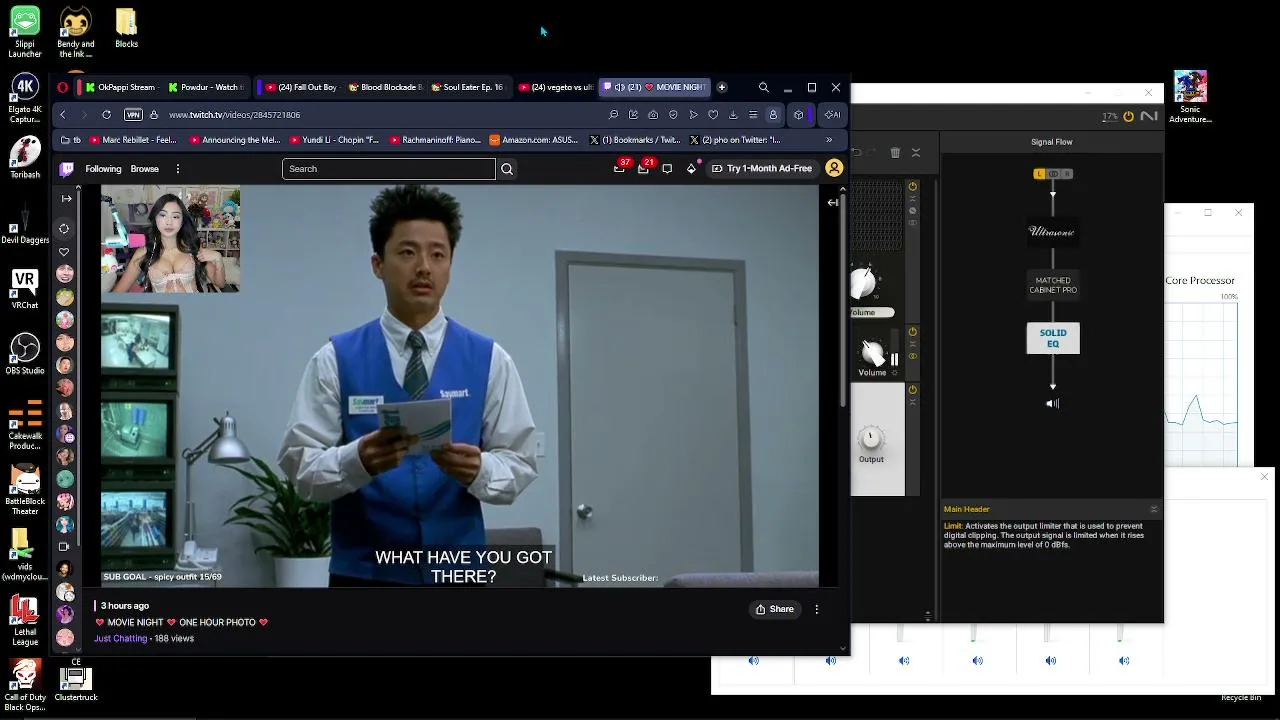Click the Twitch search input field
1280x720 pixels.
(389, 169)
